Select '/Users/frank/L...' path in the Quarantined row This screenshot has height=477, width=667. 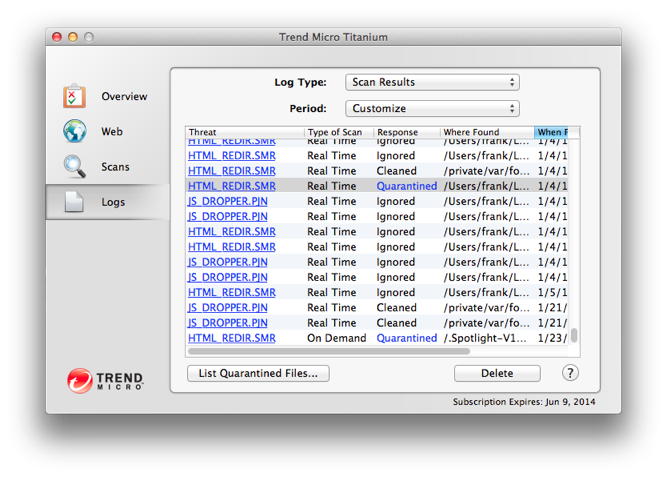tap(487, 186)
